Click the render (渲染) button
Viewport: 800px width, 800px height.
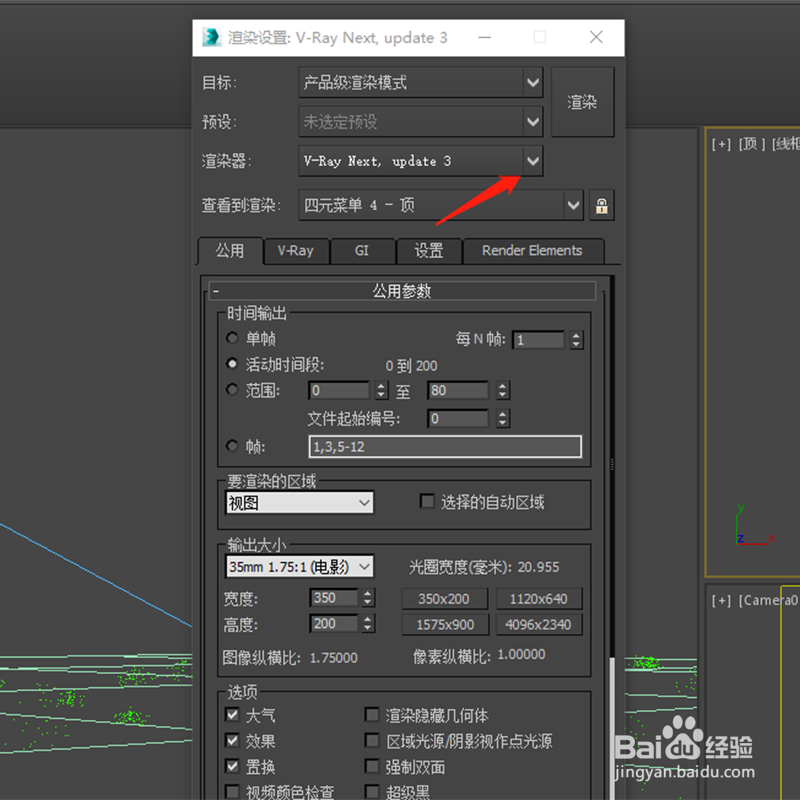click(x=582, y=102)
